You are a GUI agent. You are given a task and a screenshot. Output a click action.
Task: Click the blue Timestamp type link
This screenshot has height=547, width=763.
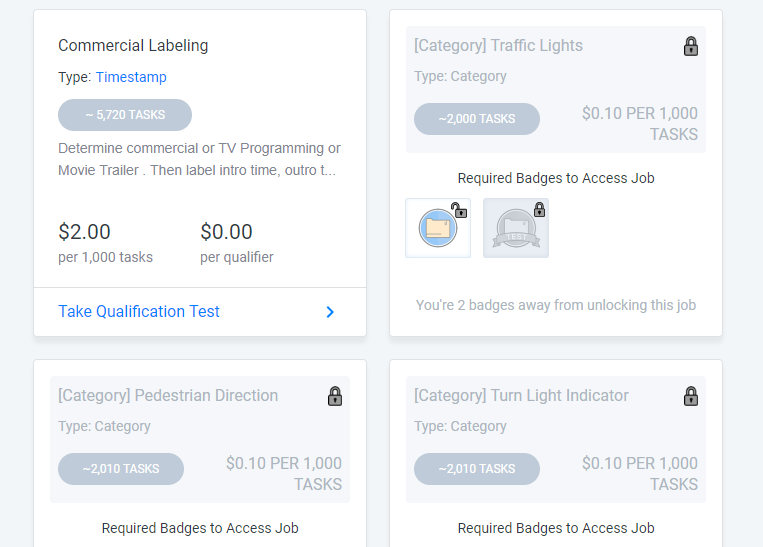(x=131, y=77)
